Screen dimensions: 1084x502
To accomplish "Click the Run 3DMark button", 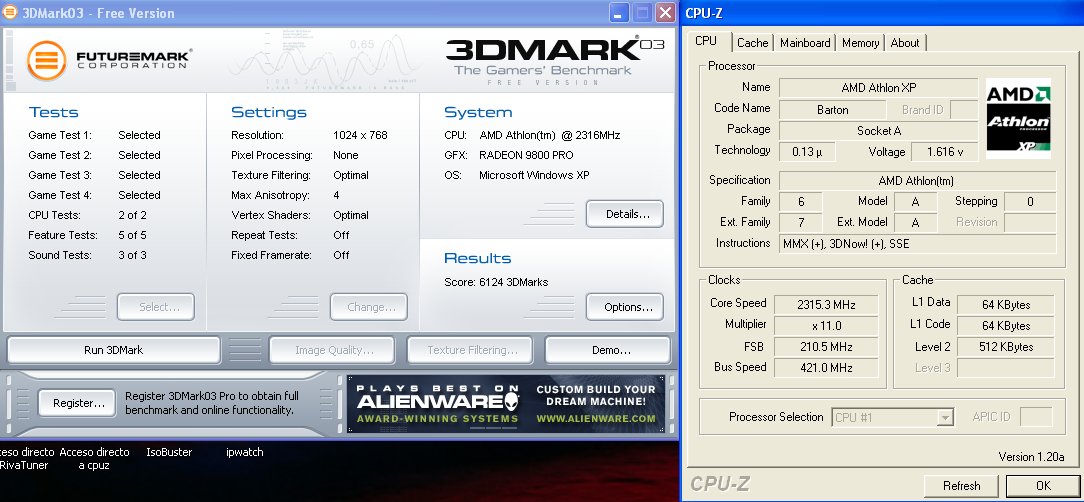I will point(113,350).
